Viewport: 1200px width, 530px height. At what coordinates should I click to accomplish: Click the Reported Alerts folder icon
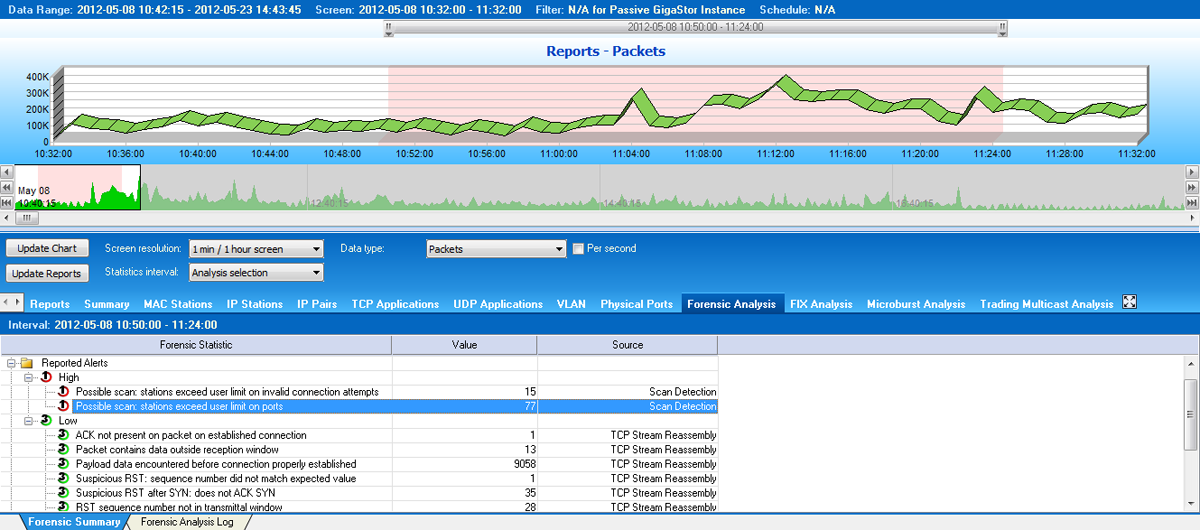27,363
